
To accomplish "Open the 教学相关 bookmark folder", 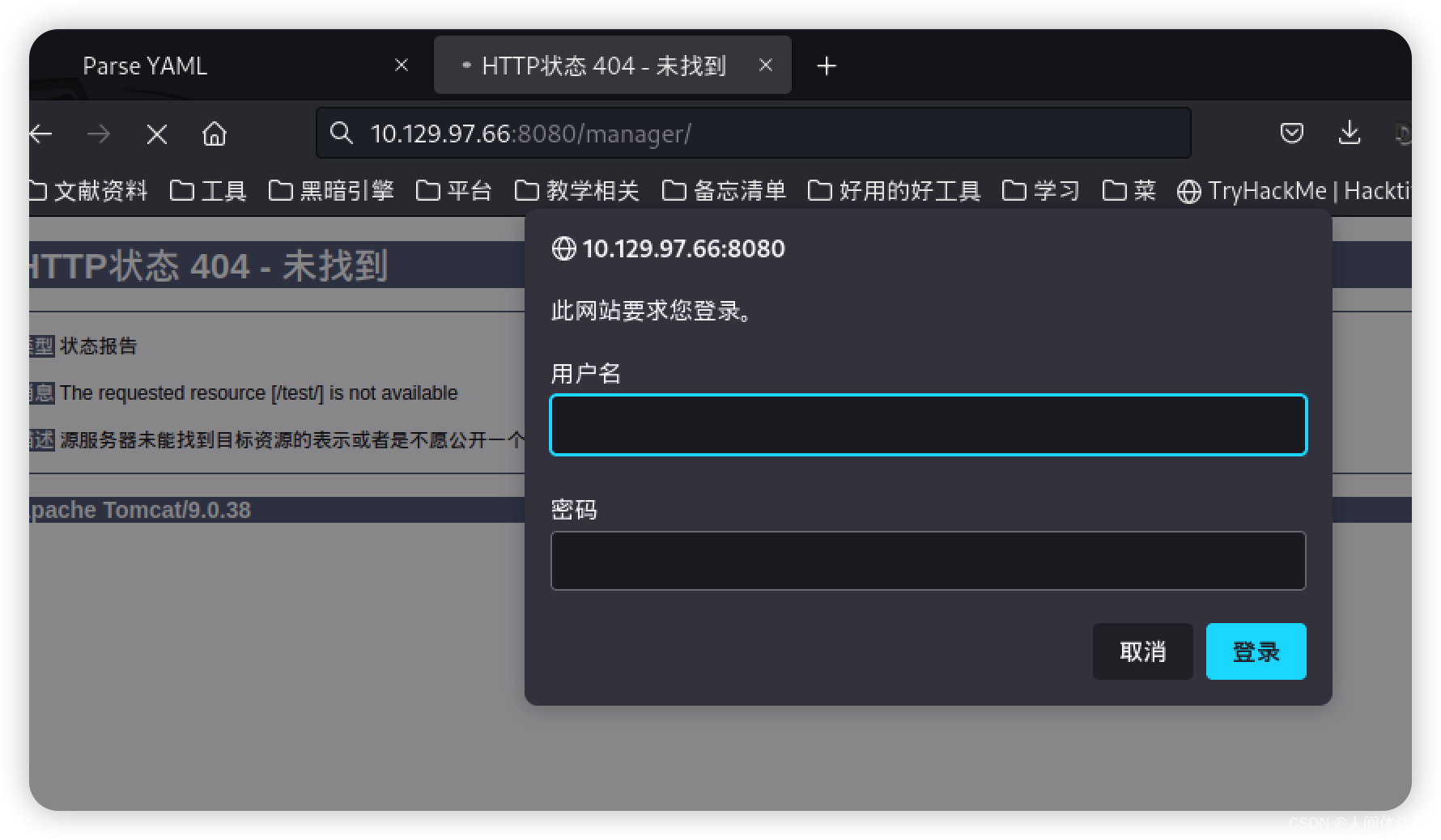I will point(577,191).
